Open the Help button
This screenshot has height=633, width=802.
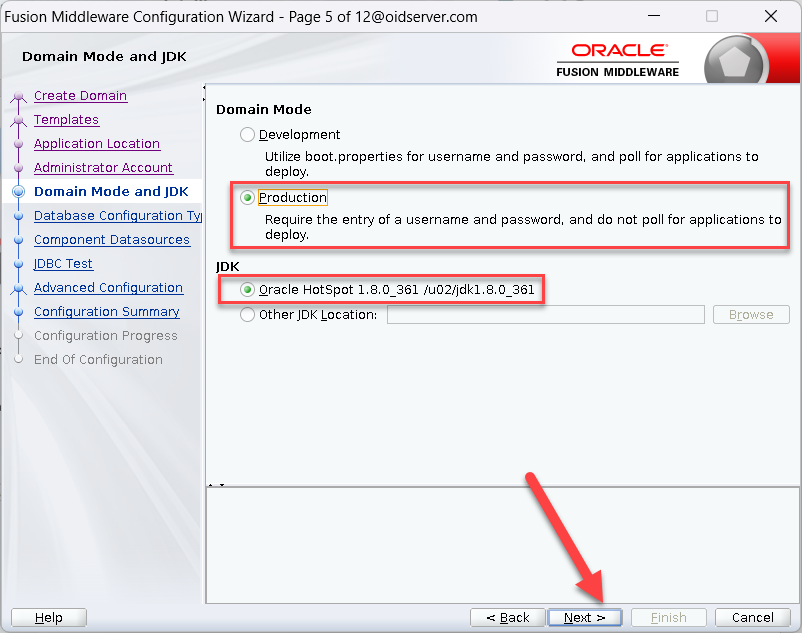48,618
